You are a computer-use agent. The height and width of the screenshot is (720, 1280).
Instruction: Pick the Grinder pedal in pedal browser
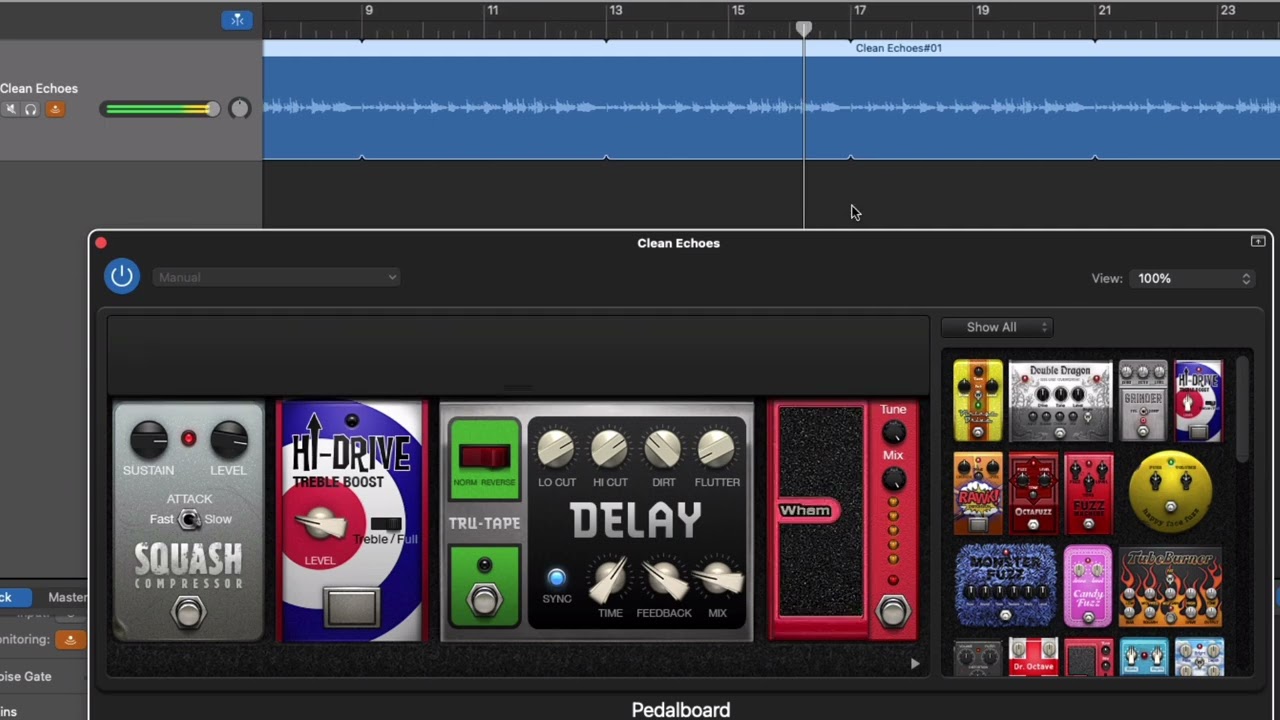(1143, 401)
